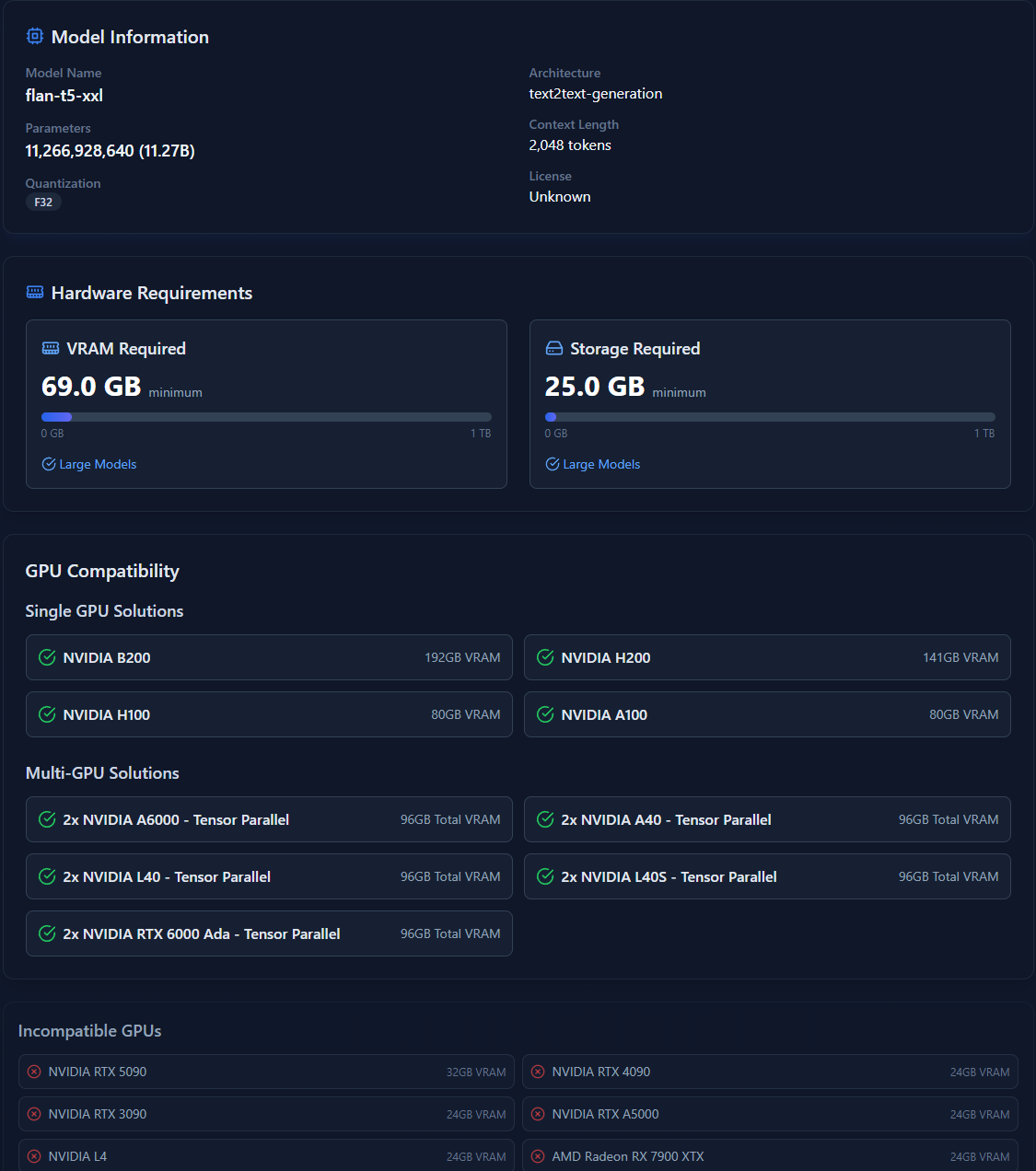
Task: Click the green check icon beside NVIDIA H100
Action: point(46,714)
